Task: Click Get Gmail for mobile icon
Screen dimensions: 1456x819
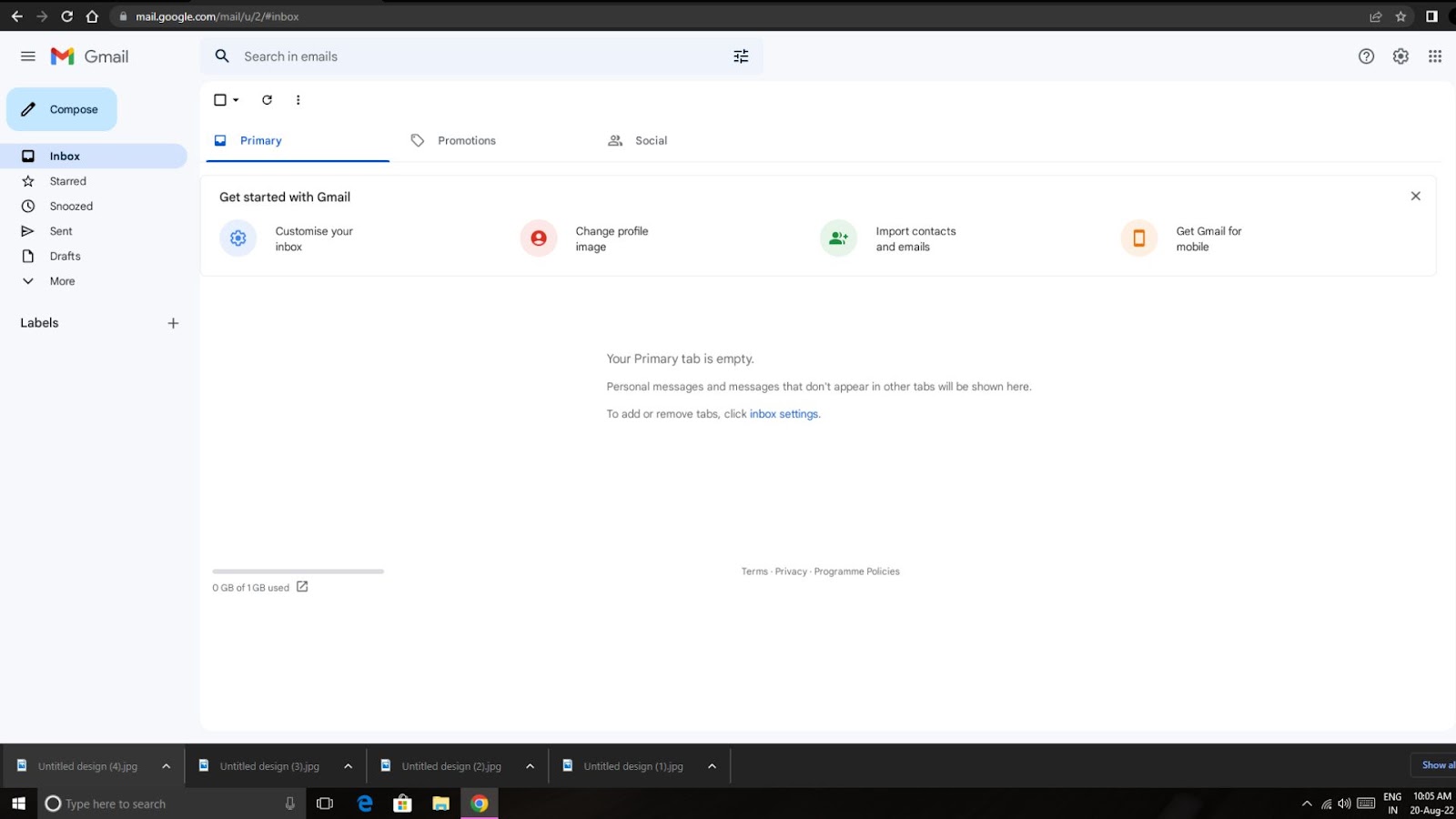Action: click(1138, 238)
